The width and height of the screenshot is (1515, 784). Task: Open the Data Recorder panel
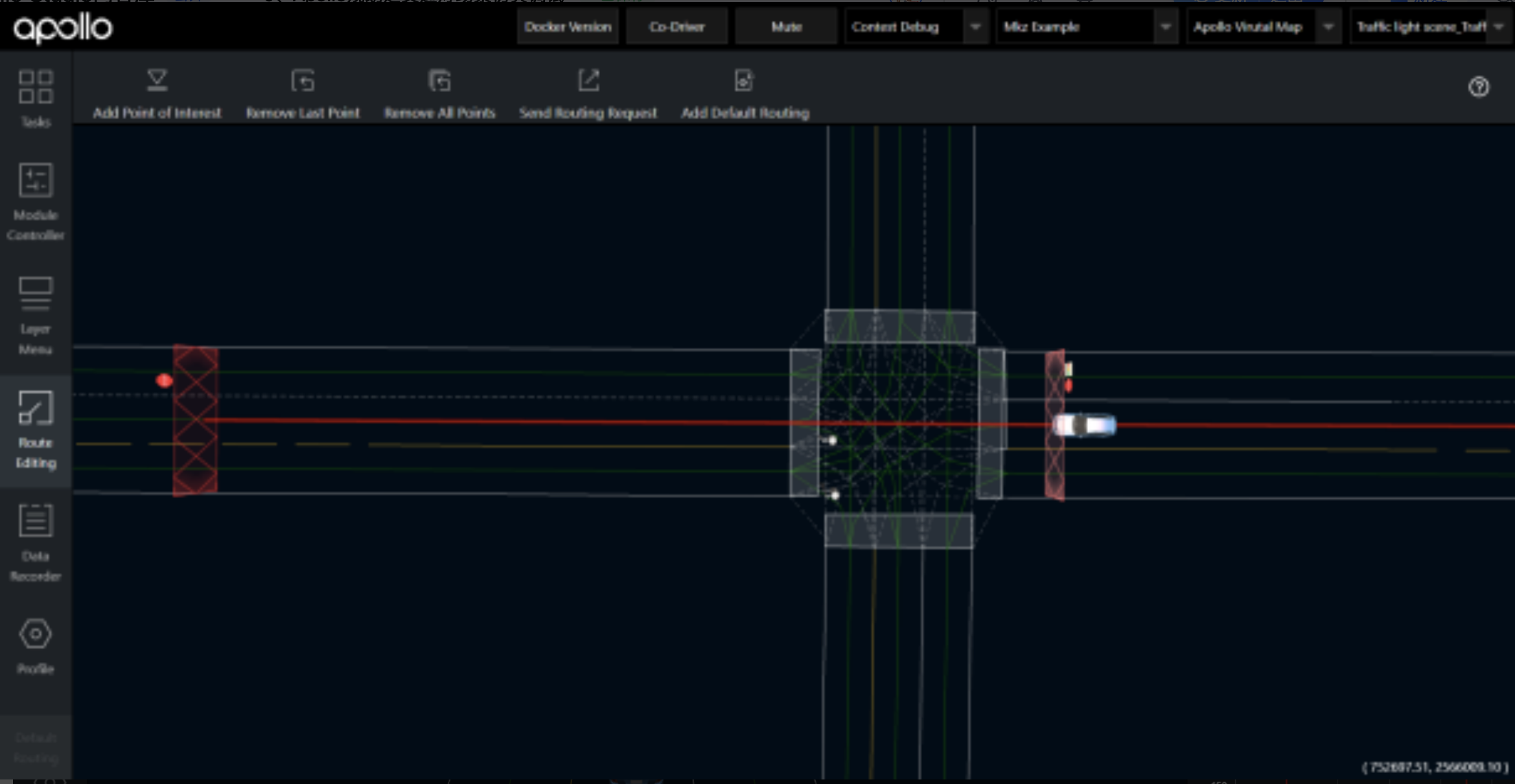[36, 522]
